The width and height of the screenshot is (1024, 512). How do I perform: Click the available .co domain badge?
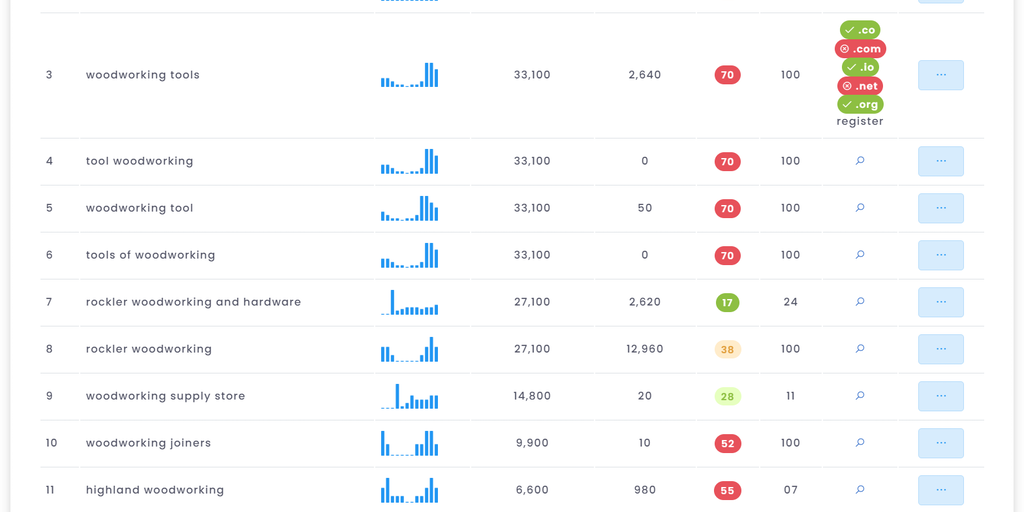pyautogui.click(x=860, y=30)
